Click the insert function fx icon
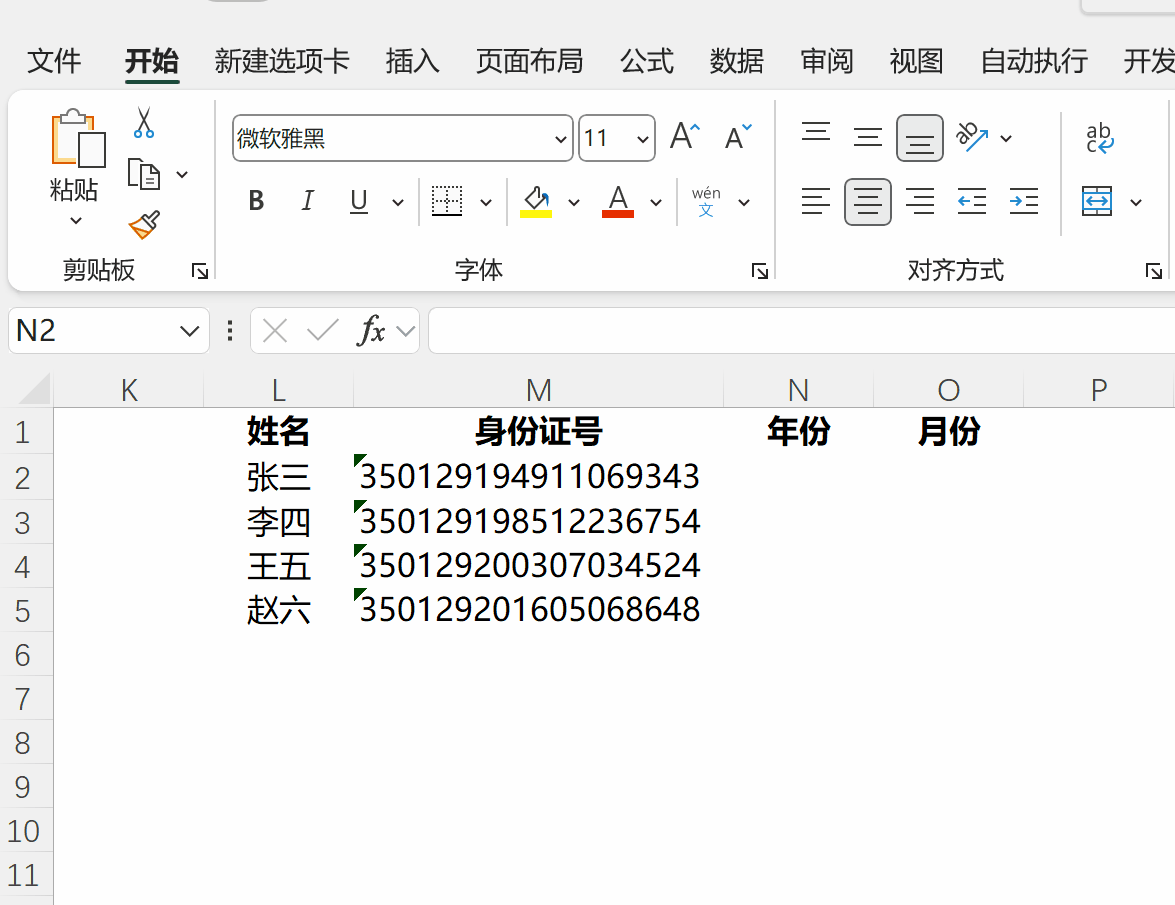The image size is (1175, 905). pos(371,330)
